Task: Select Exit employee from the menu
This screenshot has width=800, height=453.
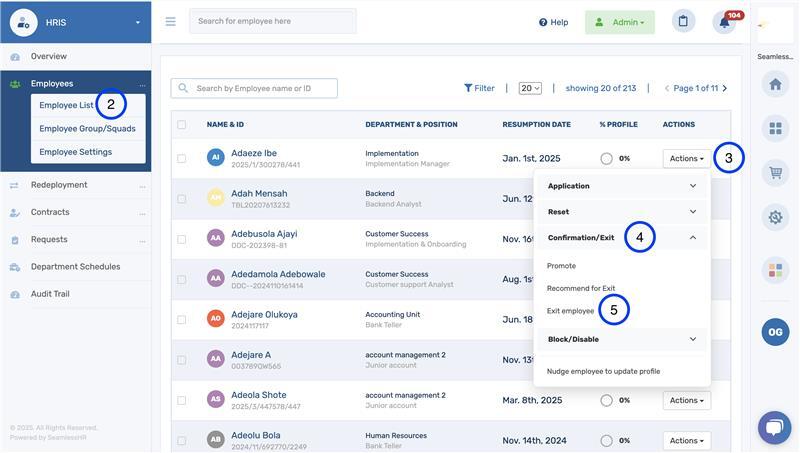Action: [570, 311]
